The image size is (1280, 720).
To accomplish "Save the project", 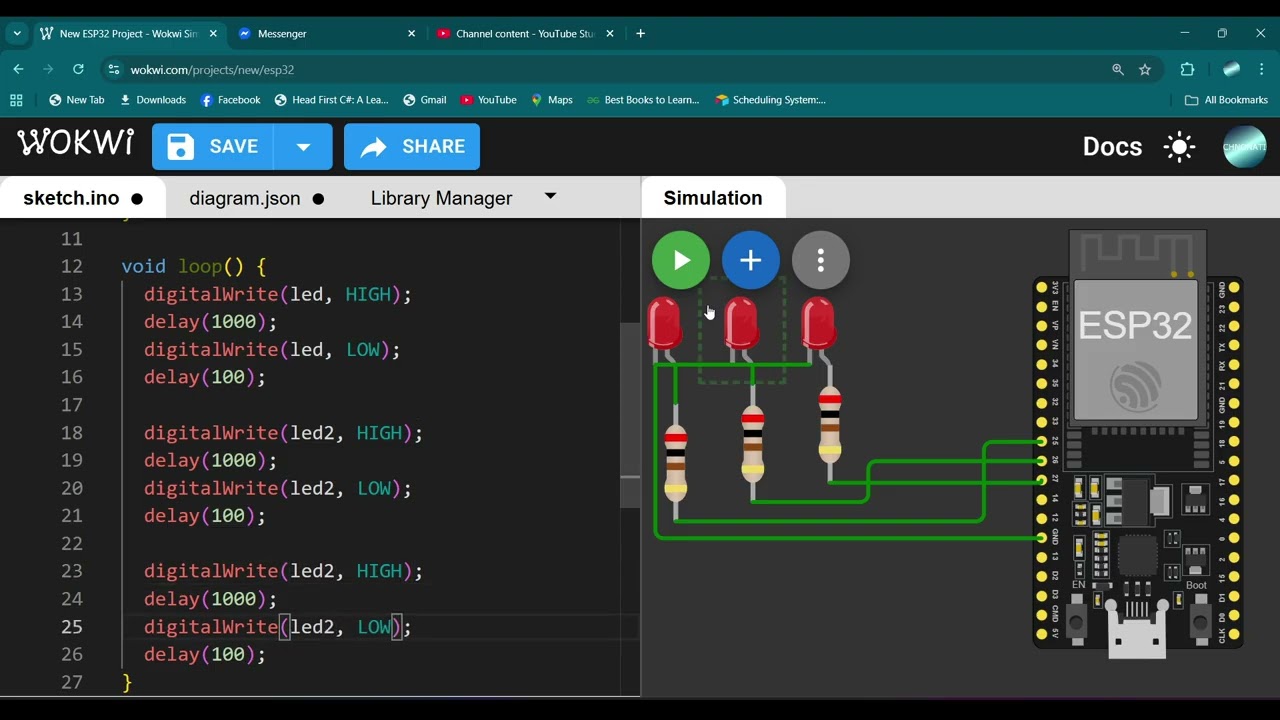I will (x=213, y=146).
